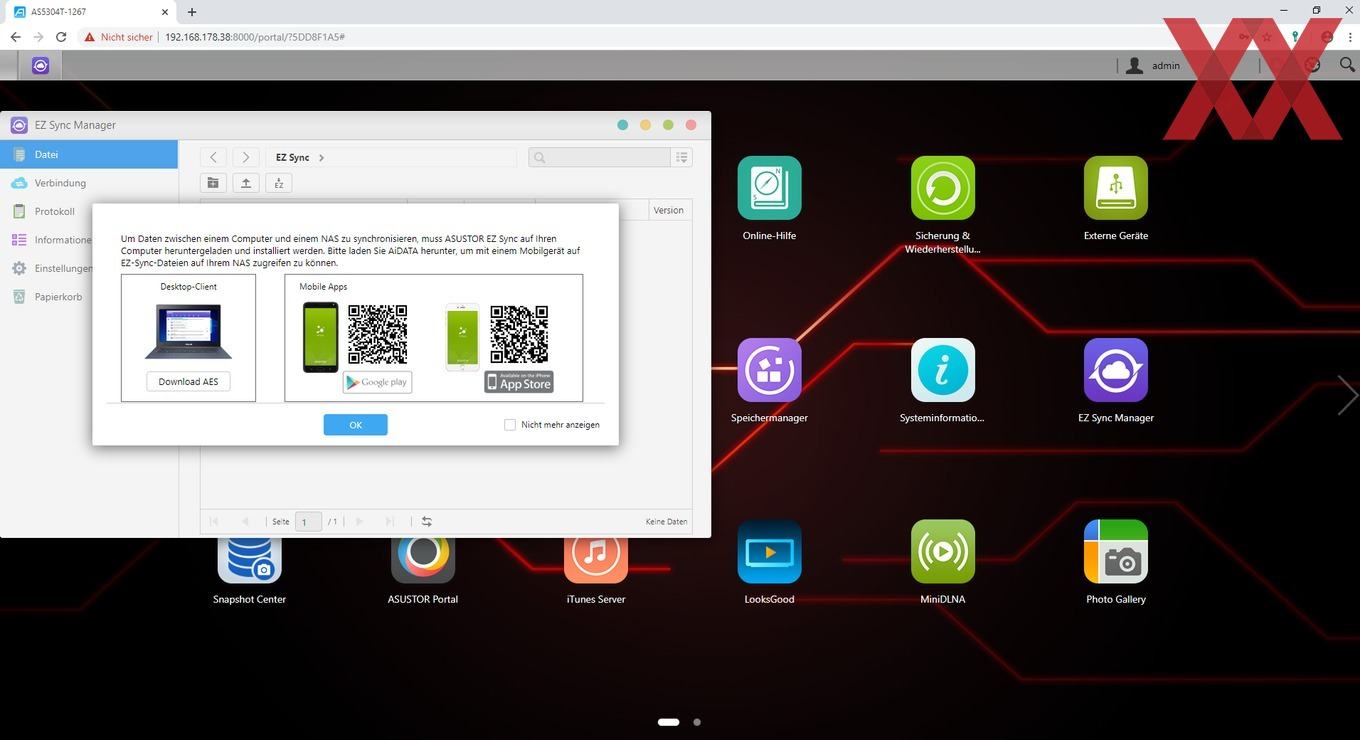Click page number field in pager
The width and height of the screenshot is (1360, 740).
click(308, 521)
